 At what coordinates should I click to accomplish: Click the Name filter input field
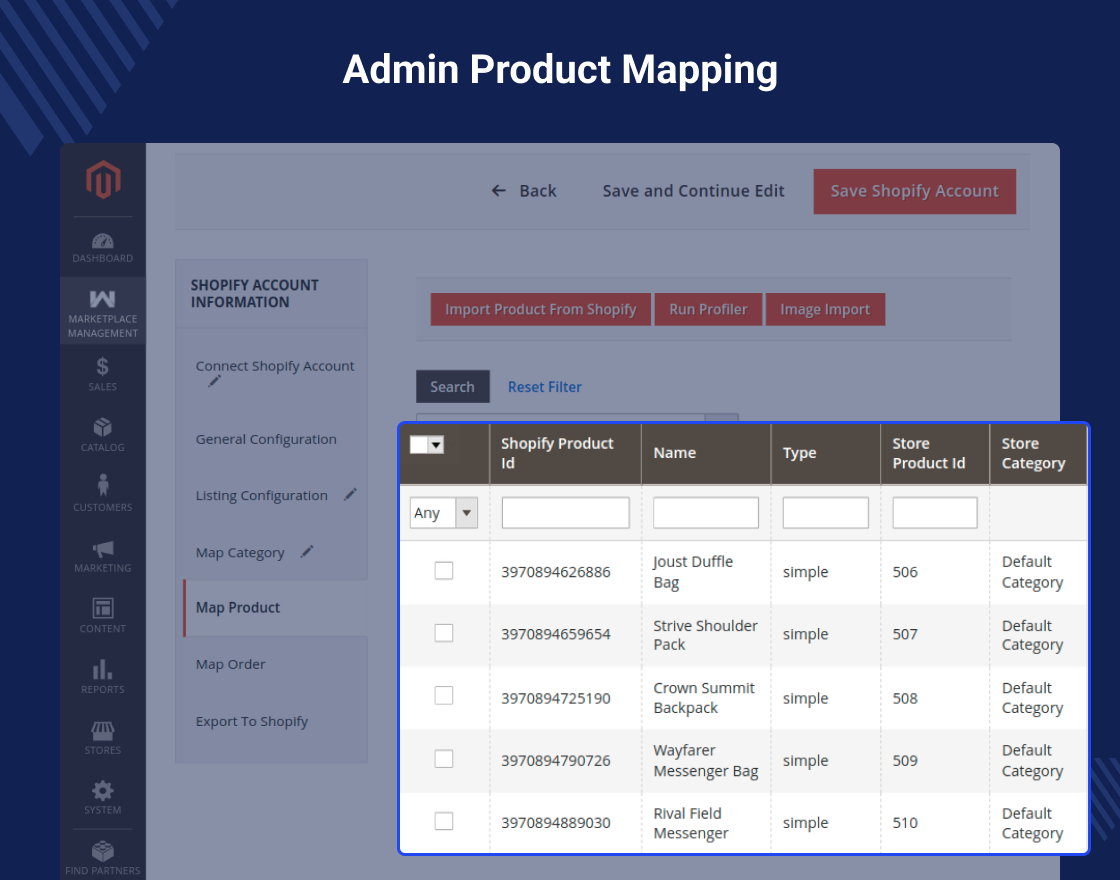(706, 513)
